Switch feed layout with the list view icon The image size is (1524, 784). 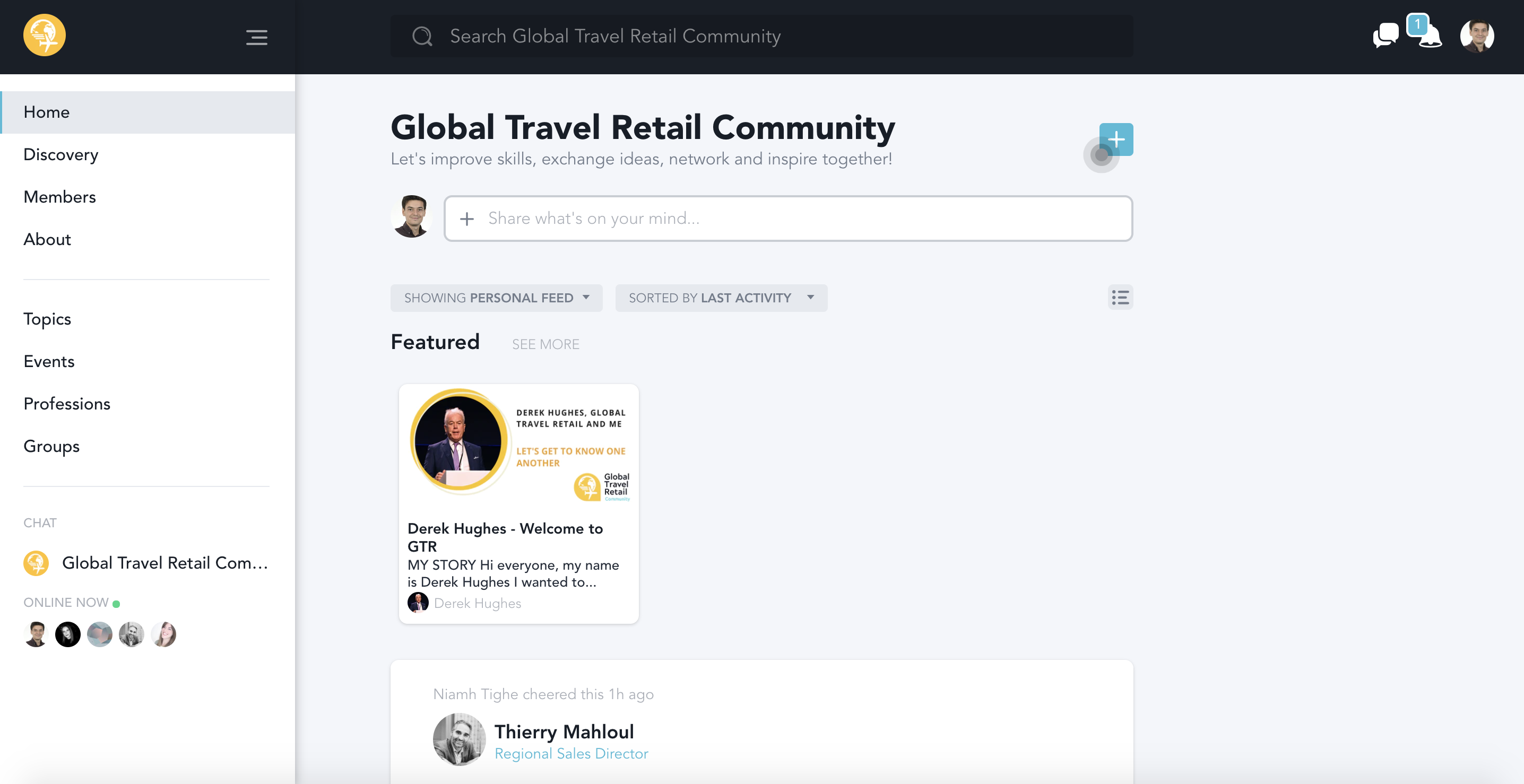(x=1120, y=298)
